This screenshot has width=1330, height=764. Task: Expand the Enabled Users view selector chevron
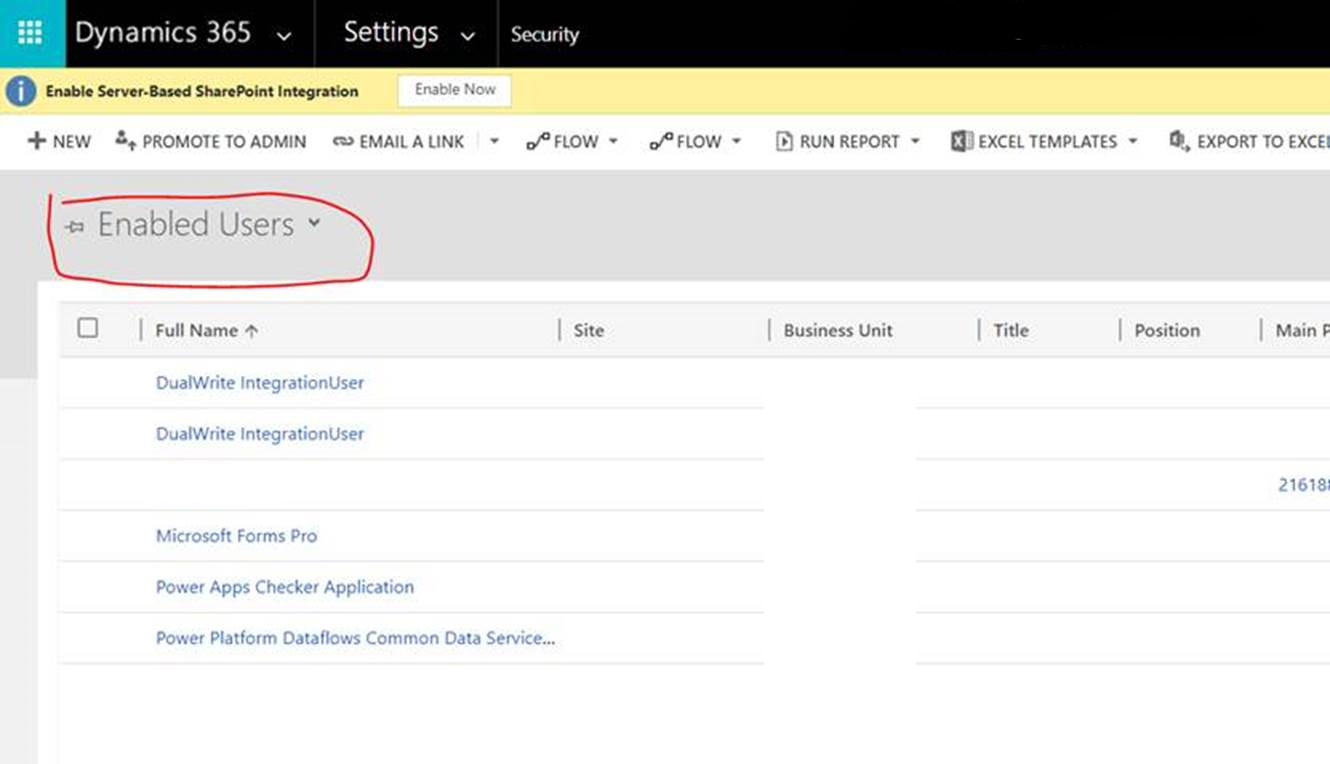pyautogui.click(x=315, y=224)
